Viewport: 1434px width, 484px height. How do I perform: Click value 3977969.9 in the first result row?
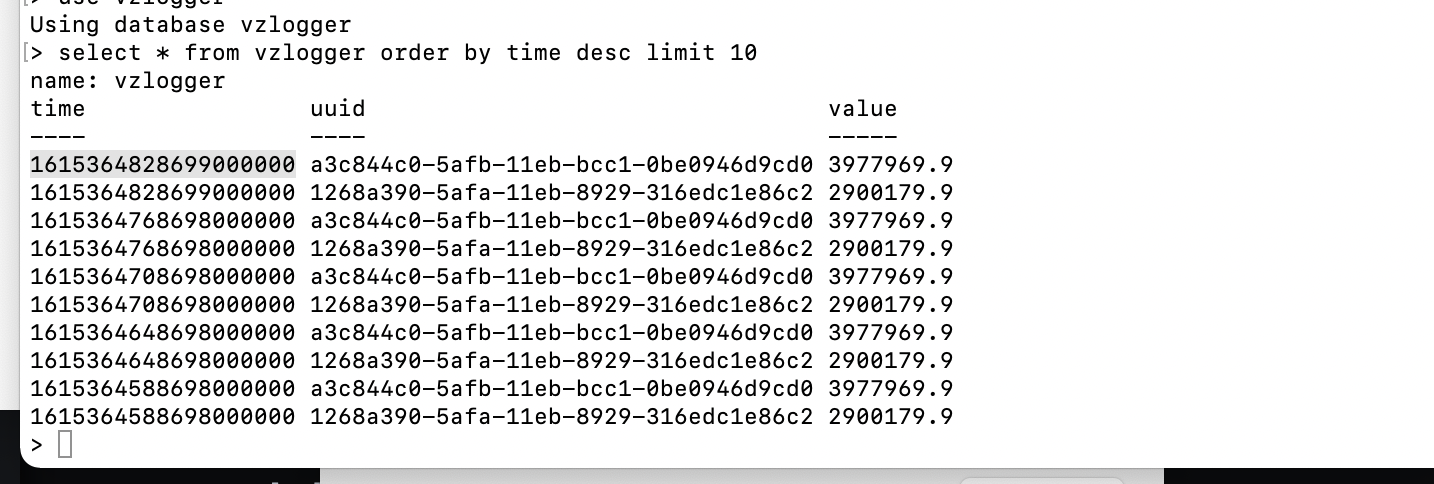[891, 164]
